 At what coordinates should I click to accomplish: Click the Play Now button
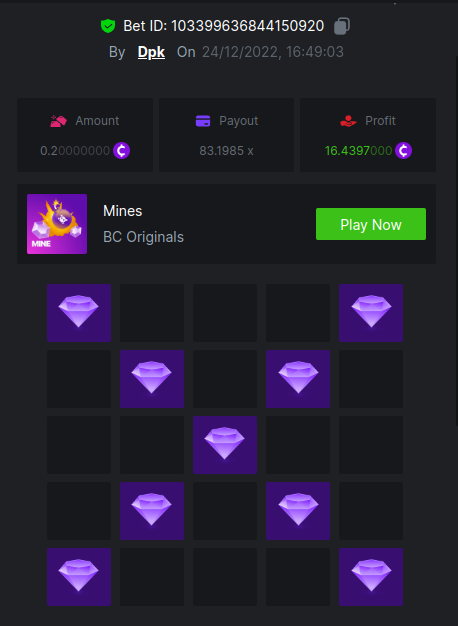(371, 224)
